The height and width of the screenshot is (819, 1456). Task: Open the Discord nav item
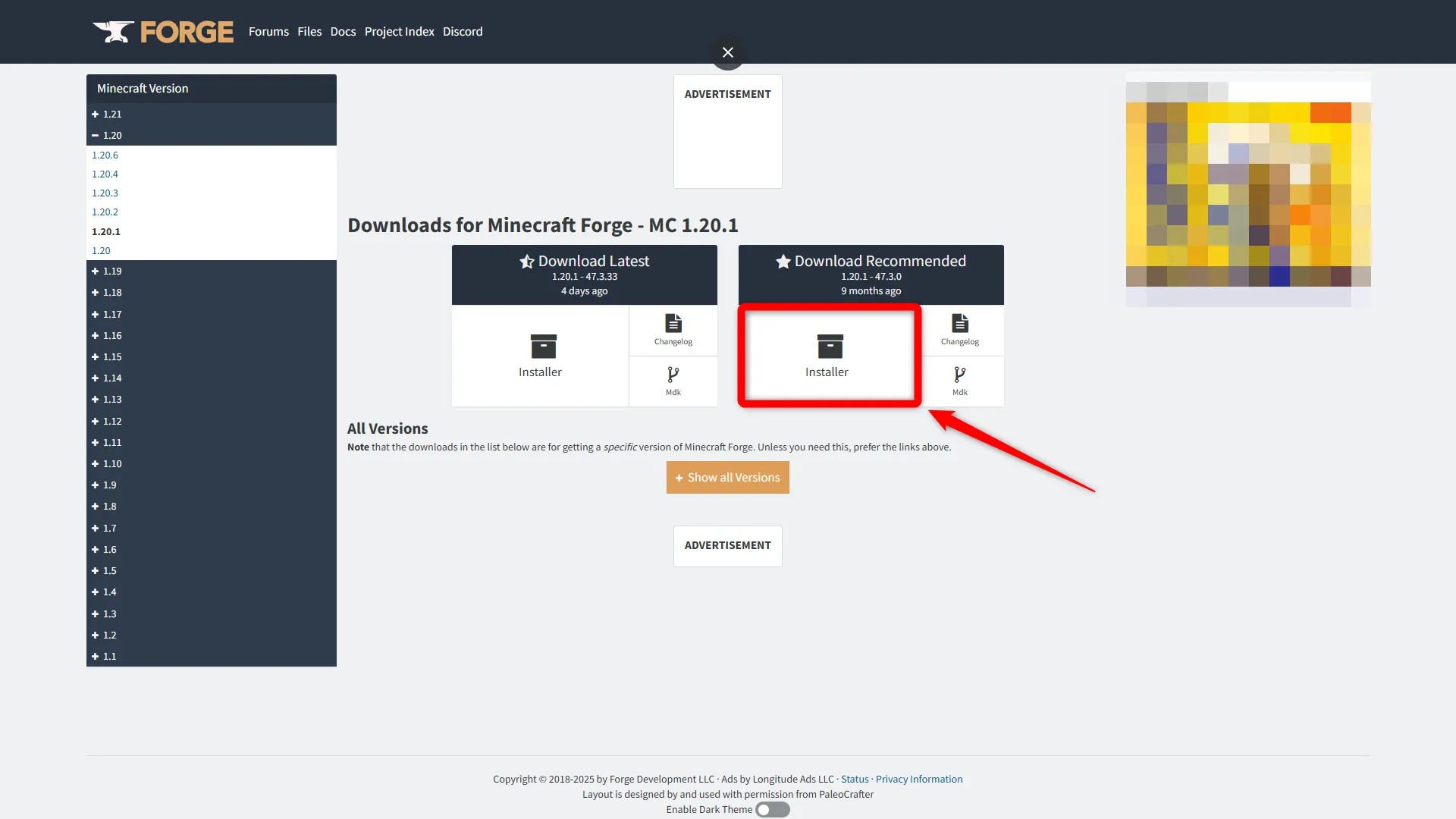coord(463,31)
